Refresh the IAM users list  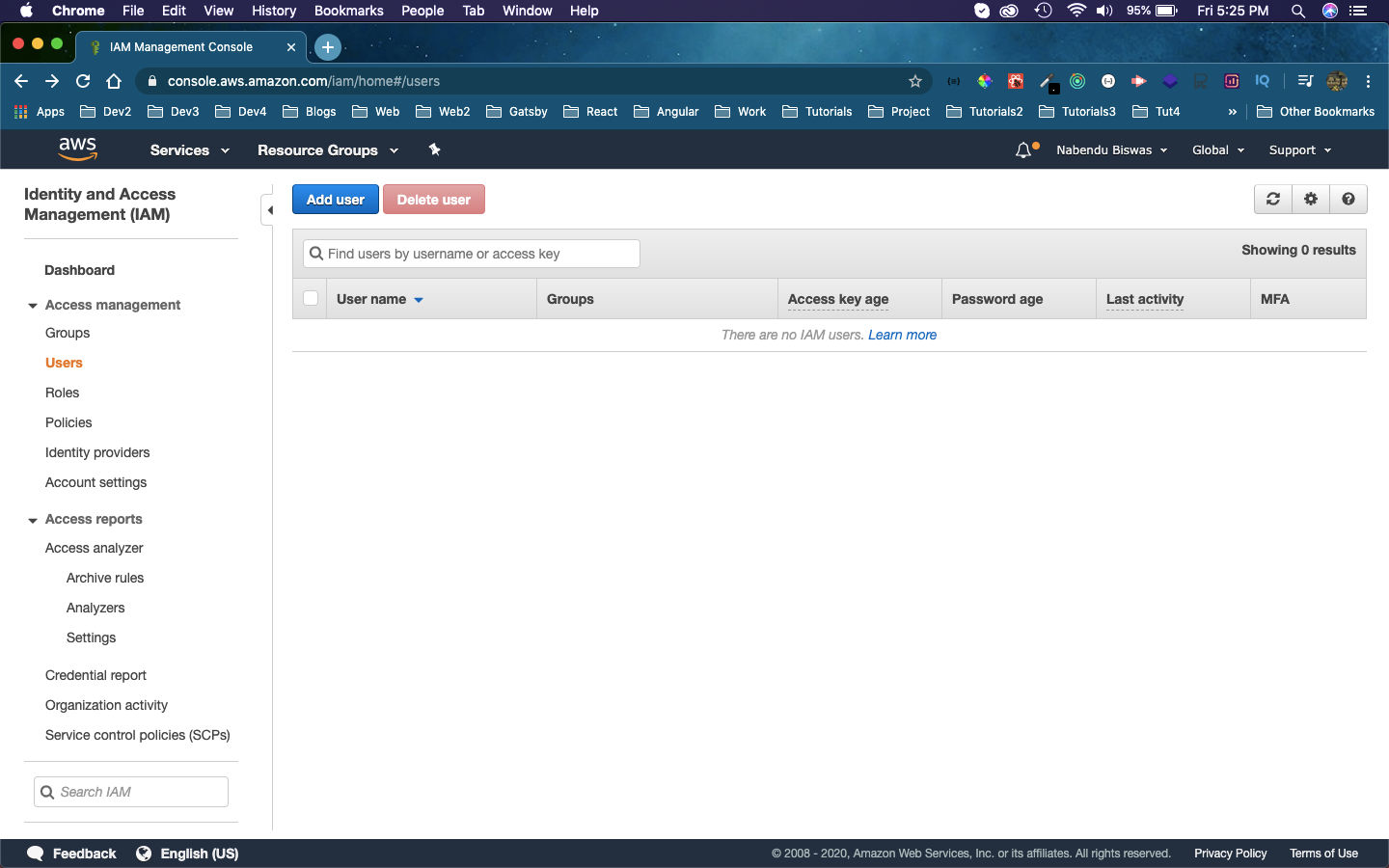(1273, 199)
